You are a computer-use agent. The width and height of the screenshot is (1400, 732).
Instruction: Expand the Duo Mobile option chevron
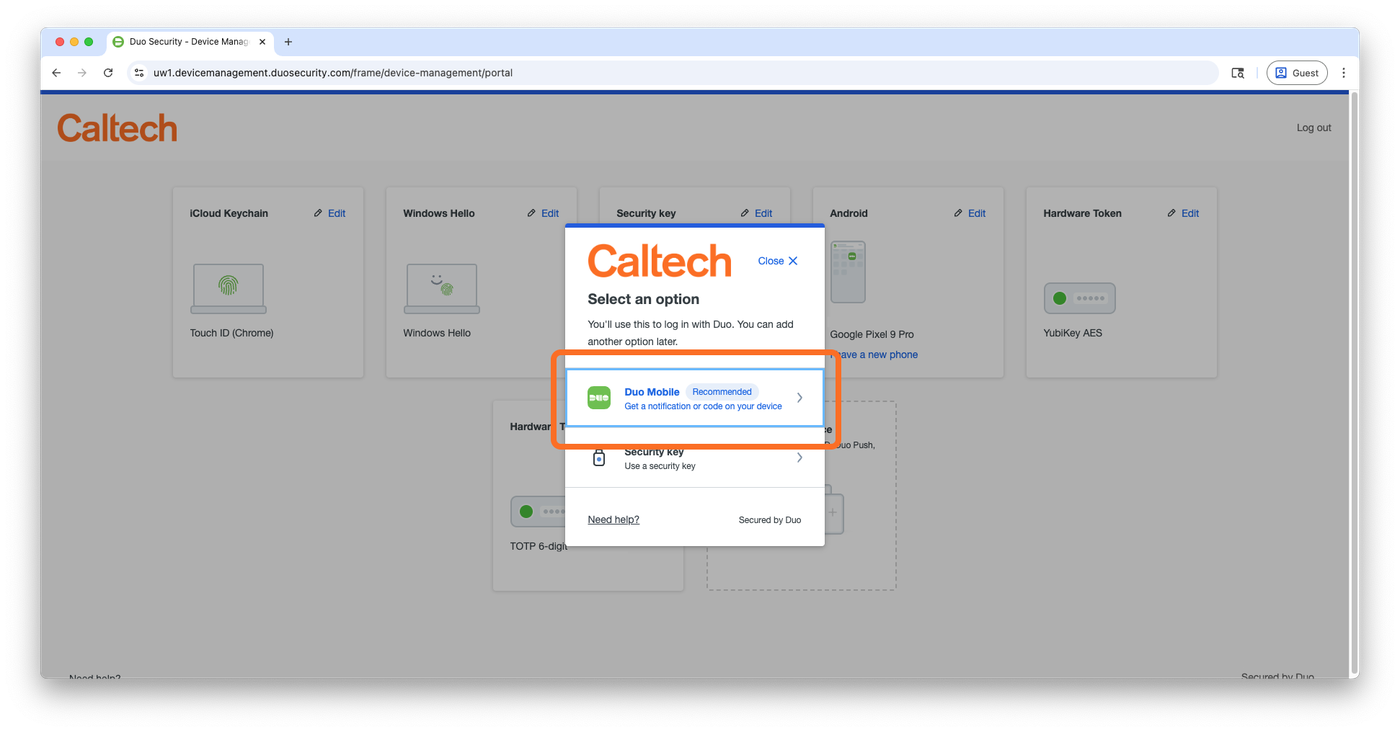[799, 398]
